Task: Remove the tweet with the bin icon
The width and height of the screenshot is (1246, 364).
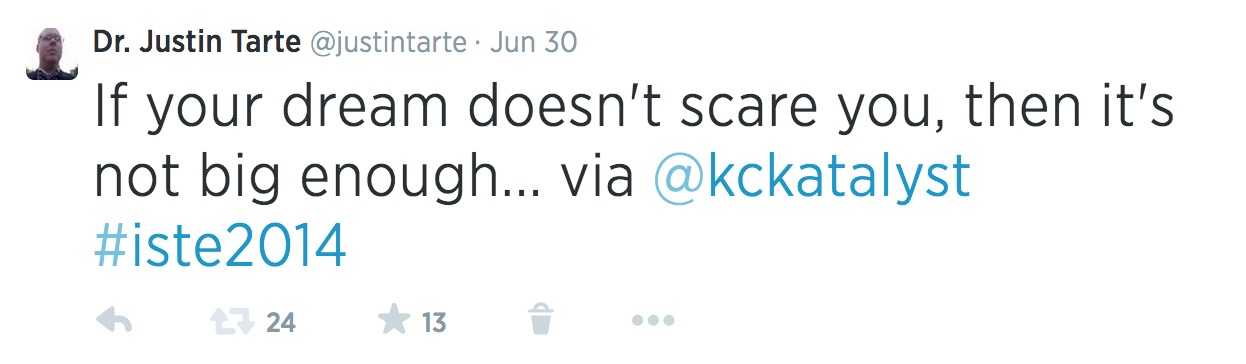Action: [540, 321]
